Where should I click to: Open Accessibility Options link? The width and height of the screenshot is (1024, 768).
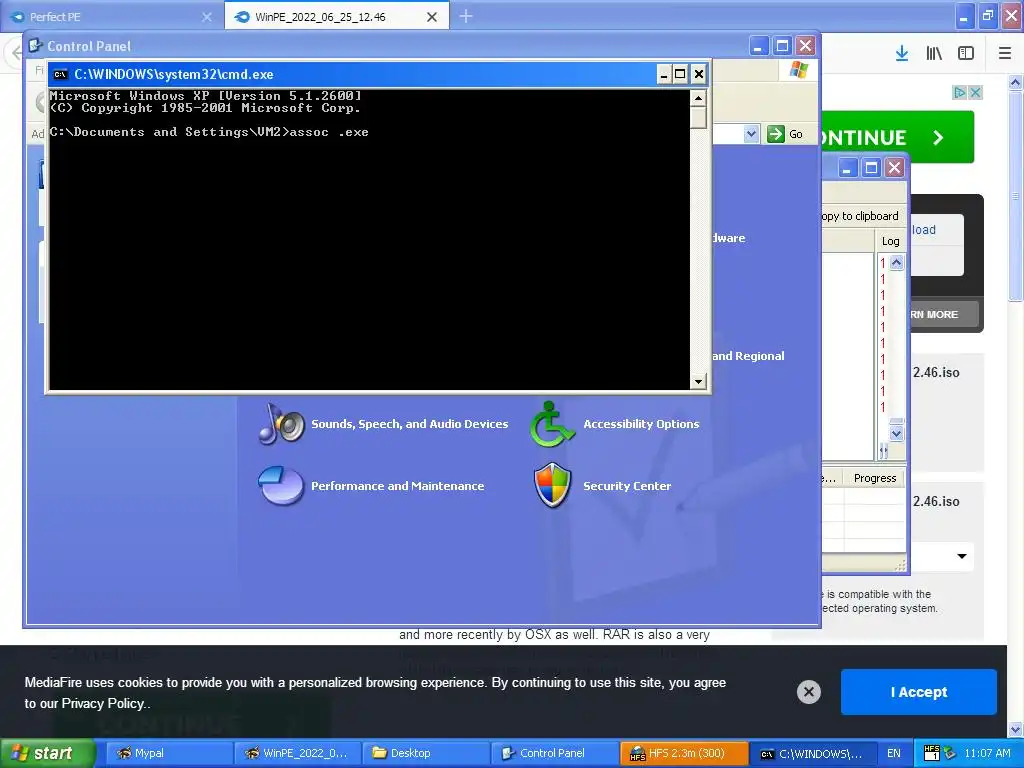[x=641, y=424]
